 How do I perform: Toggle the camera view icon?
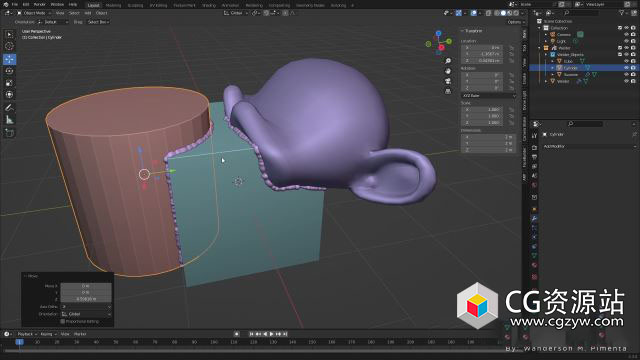click(448, 81)
